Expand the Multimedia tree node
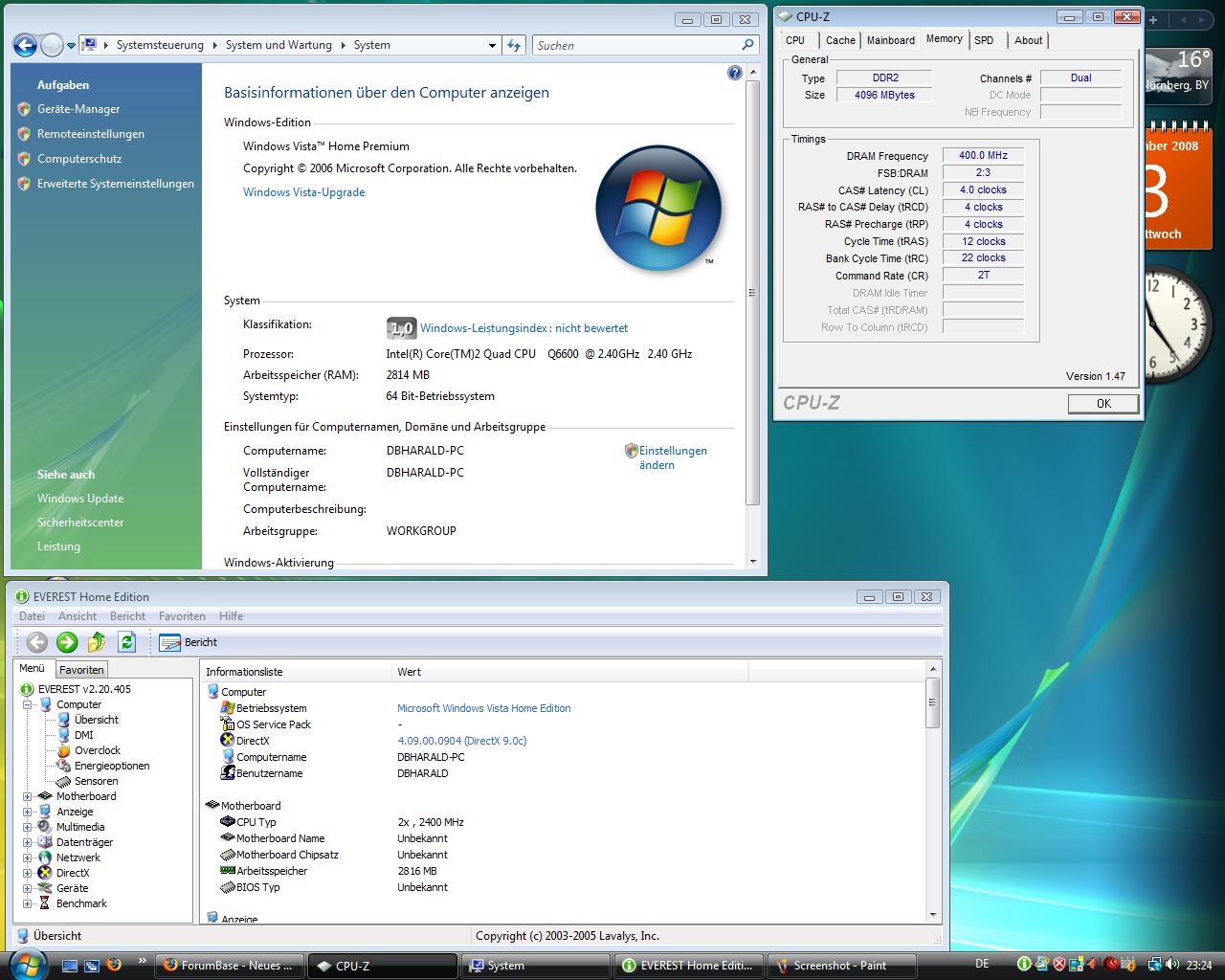 coord(28,827)
